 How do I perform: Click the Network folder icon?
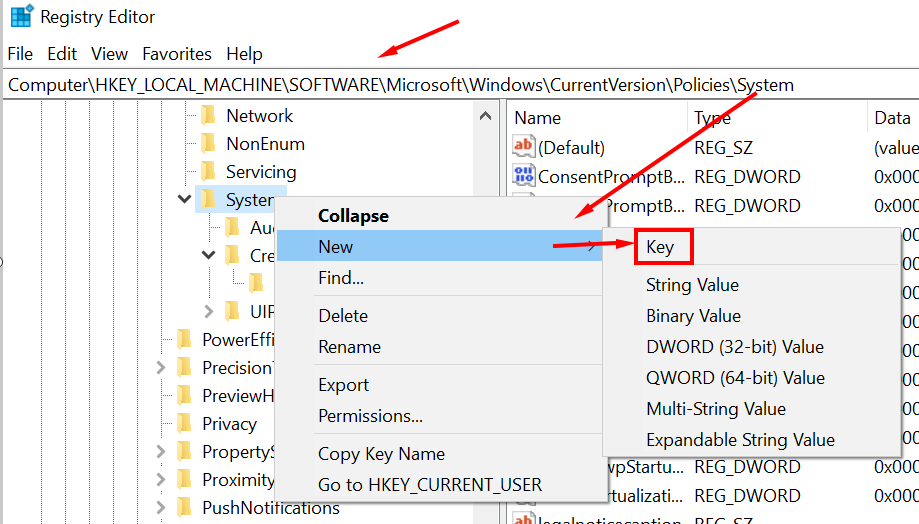click(209, 115)
